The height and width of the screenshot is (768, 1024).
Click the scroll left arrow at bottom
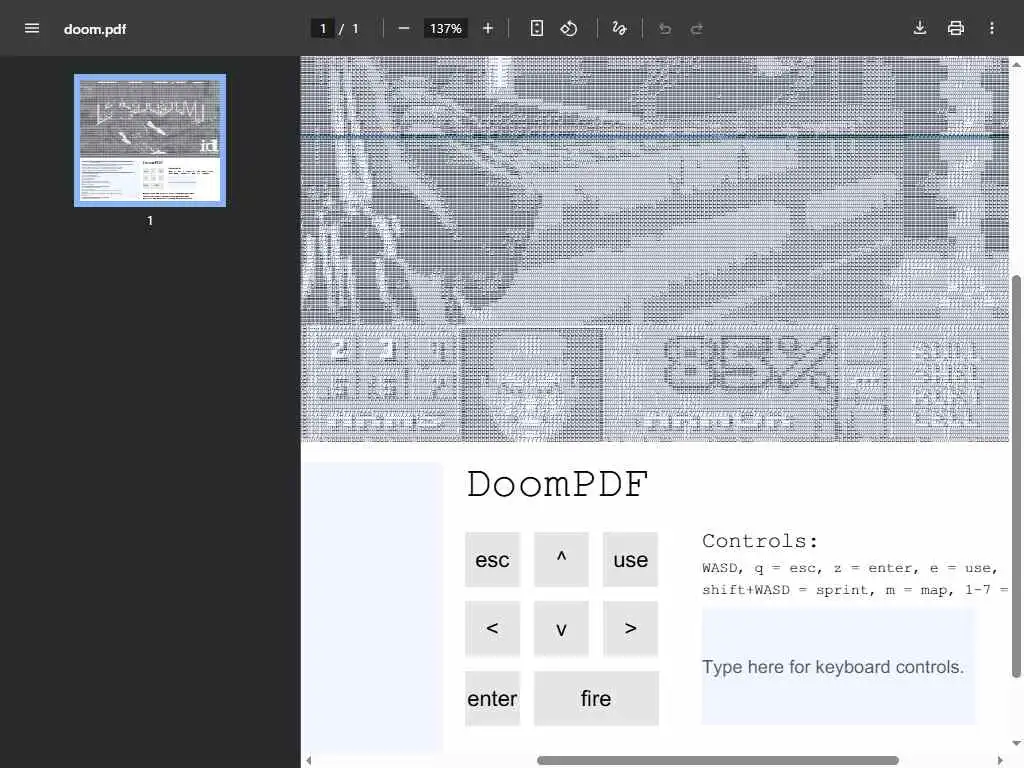pos(309,760)
